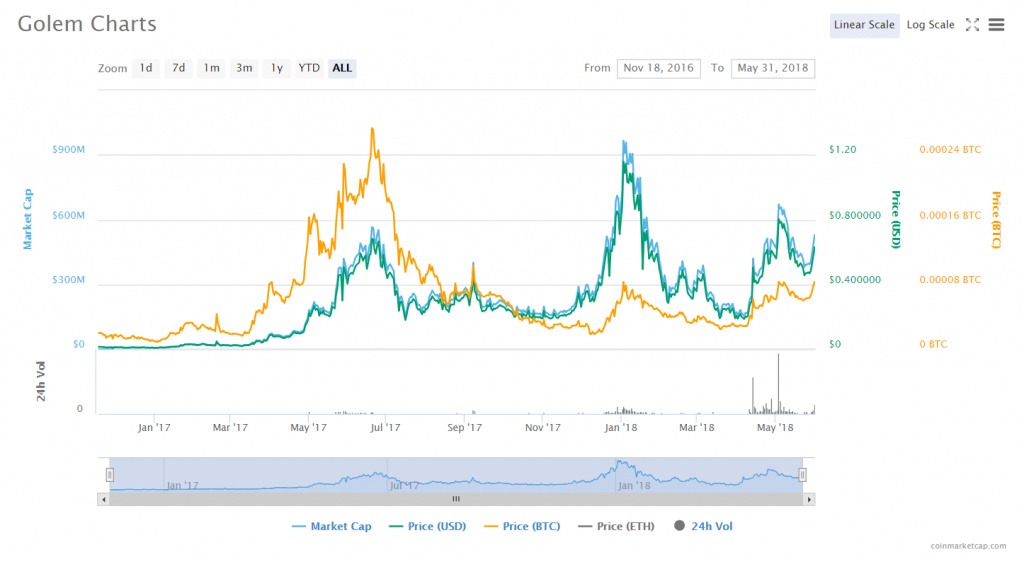The width and height of the screenshot is (1024, 562).
Task: Set zoom to 3m
Action: pos(244,68)
